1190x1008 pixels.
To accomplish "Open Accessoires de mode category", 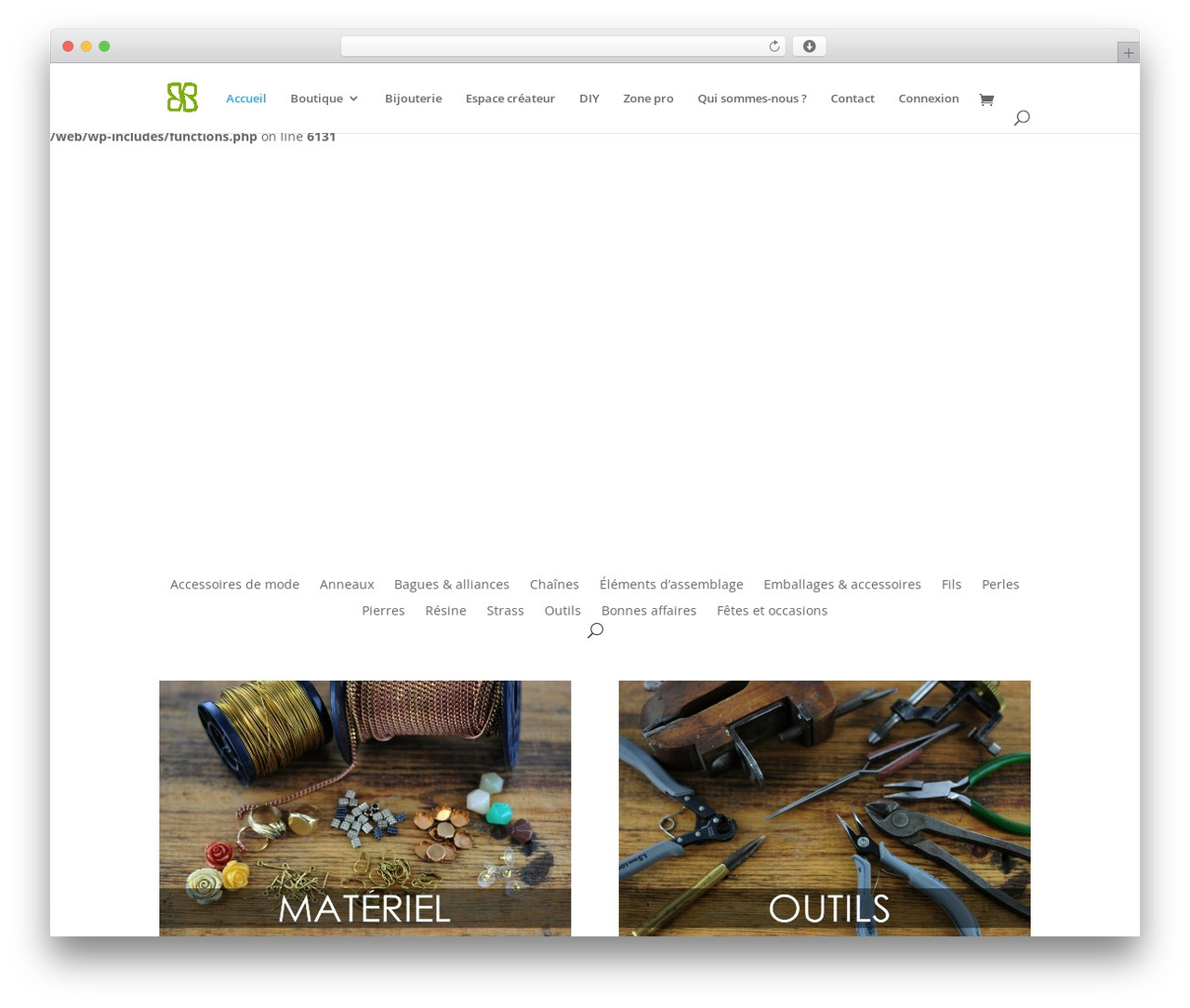I will (x=234, y=584).
